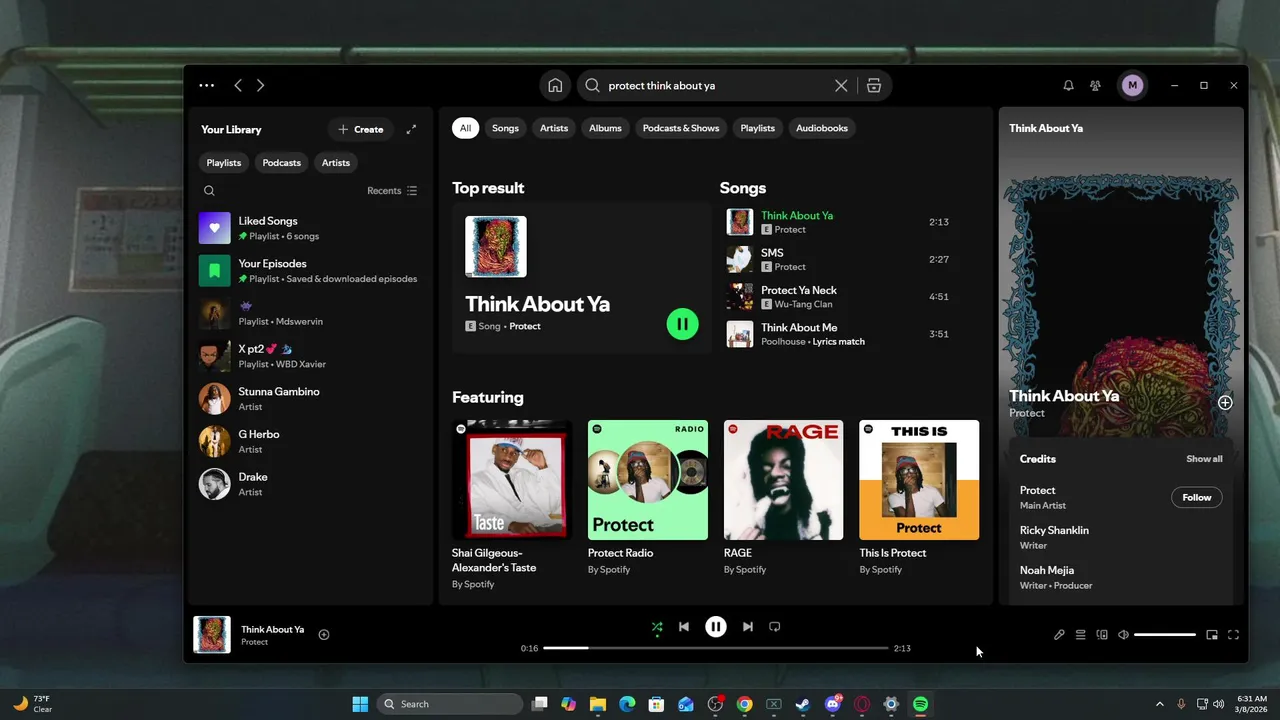Image resolution: width=1280 pixels, height=720 pixels.
Task: Open Google Chrome from the taskbar
Action: [744, 704]
